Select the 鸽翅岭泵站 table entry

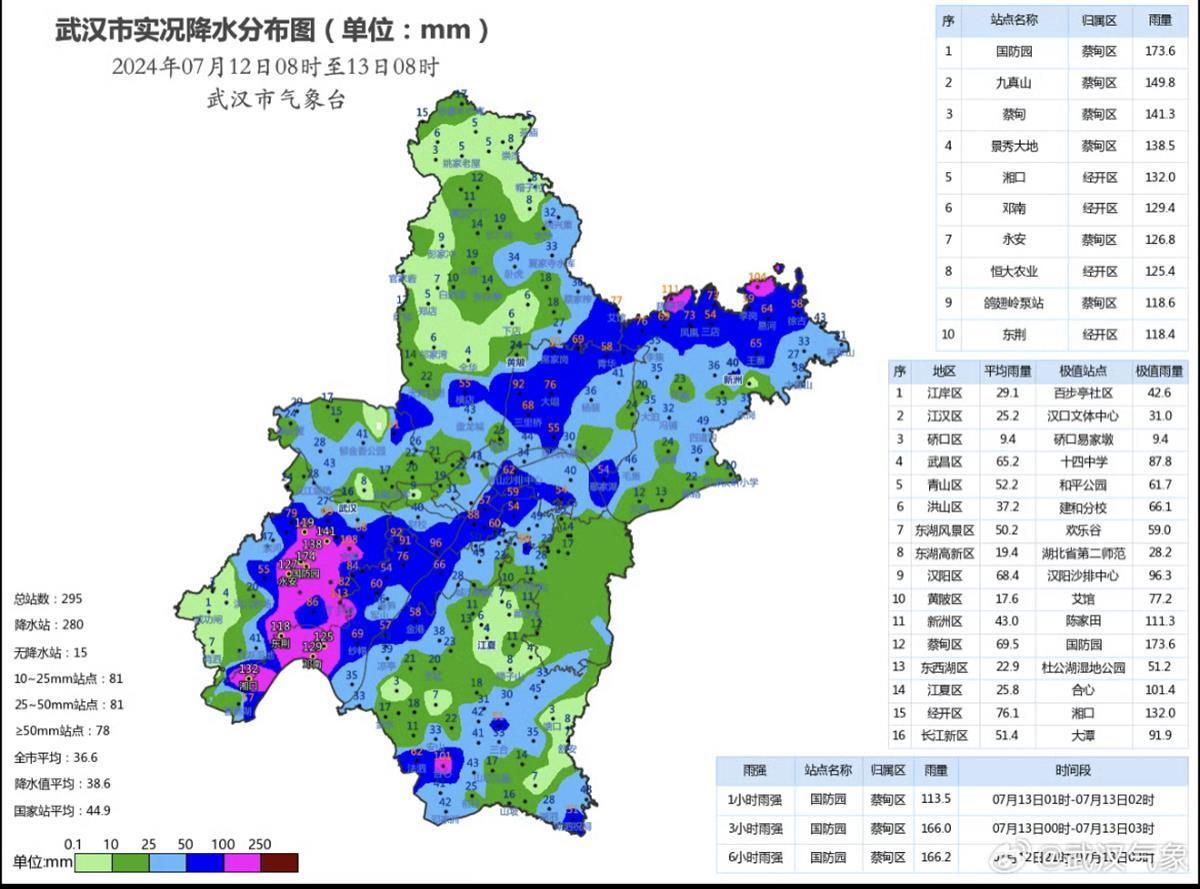click(x=1014, y=302)
